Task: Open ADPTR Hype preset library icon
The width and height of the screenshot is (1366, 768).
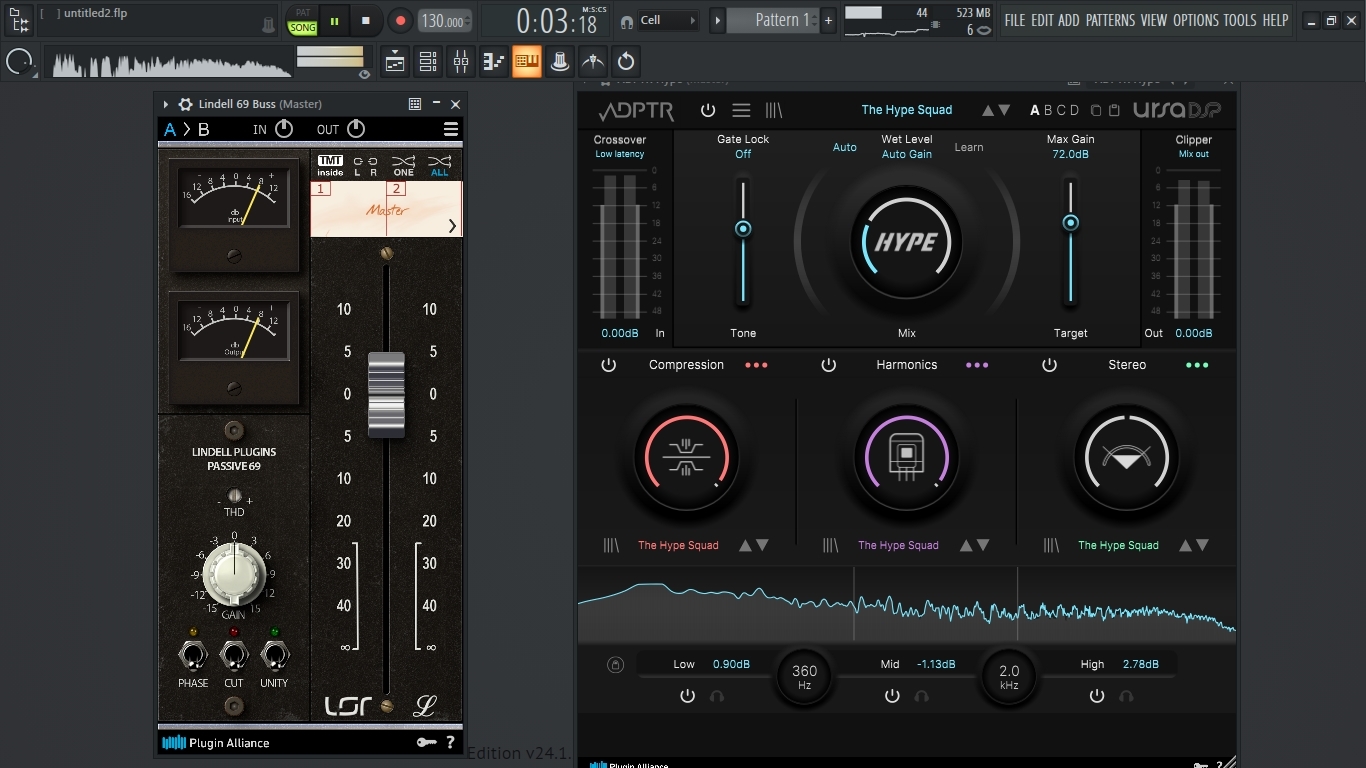Action: tap(774, 110)
